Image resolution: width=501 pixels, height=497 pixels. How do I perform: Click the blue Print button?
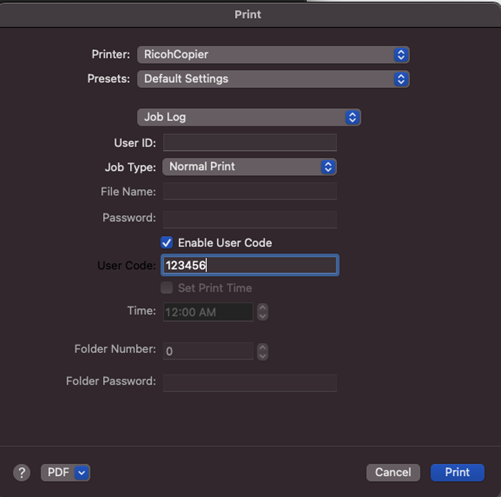pyautogui.click(x=457, y=473)
